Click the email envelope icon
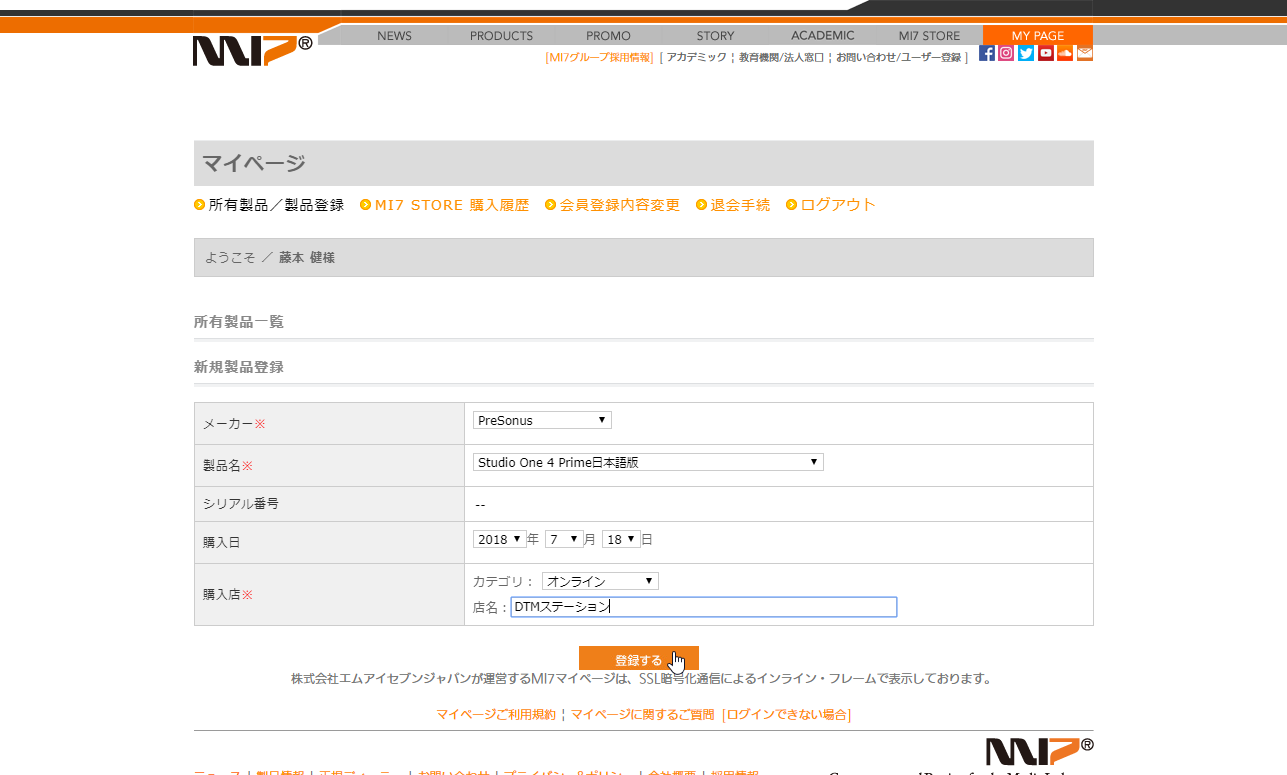Viewport: 1287px width, 775px height. coord(1085,53)
